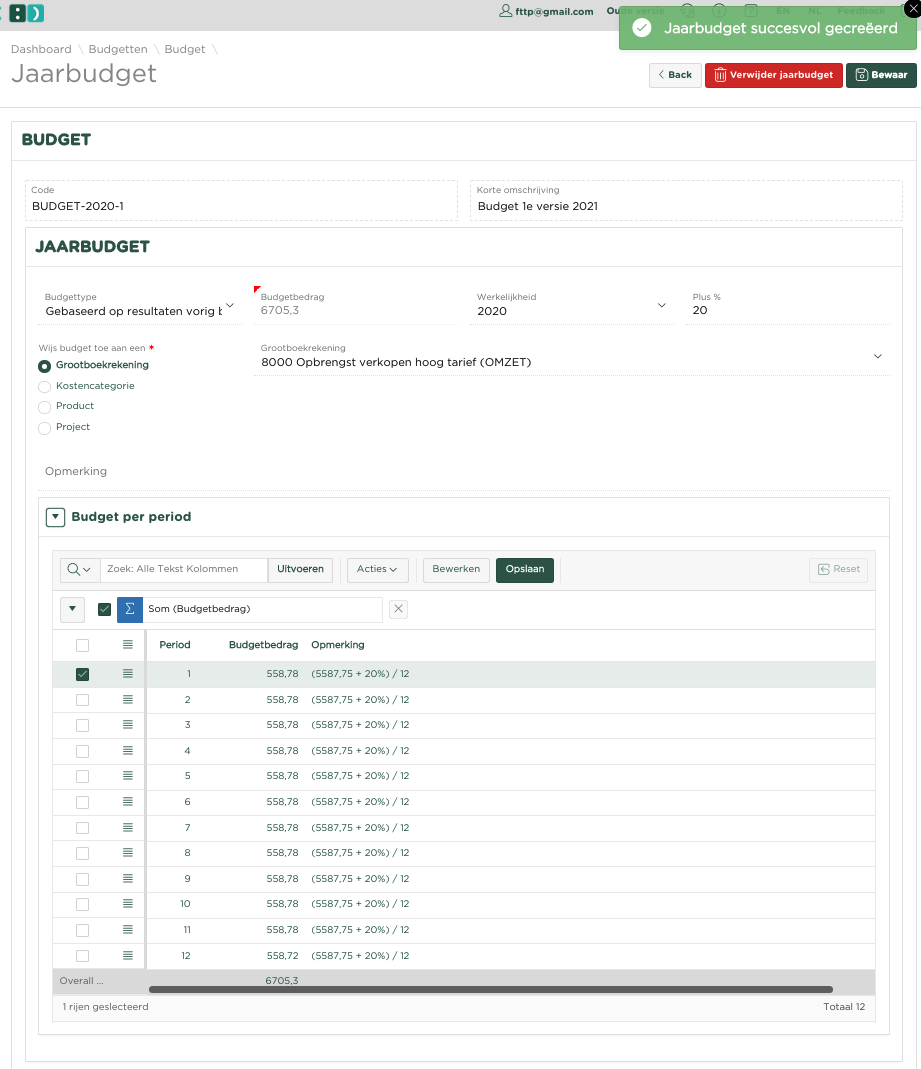This screenshot has width=921, height=1069.
Task: Select the Project radio option
Action: pyautogui.click(x=44, y=428)
